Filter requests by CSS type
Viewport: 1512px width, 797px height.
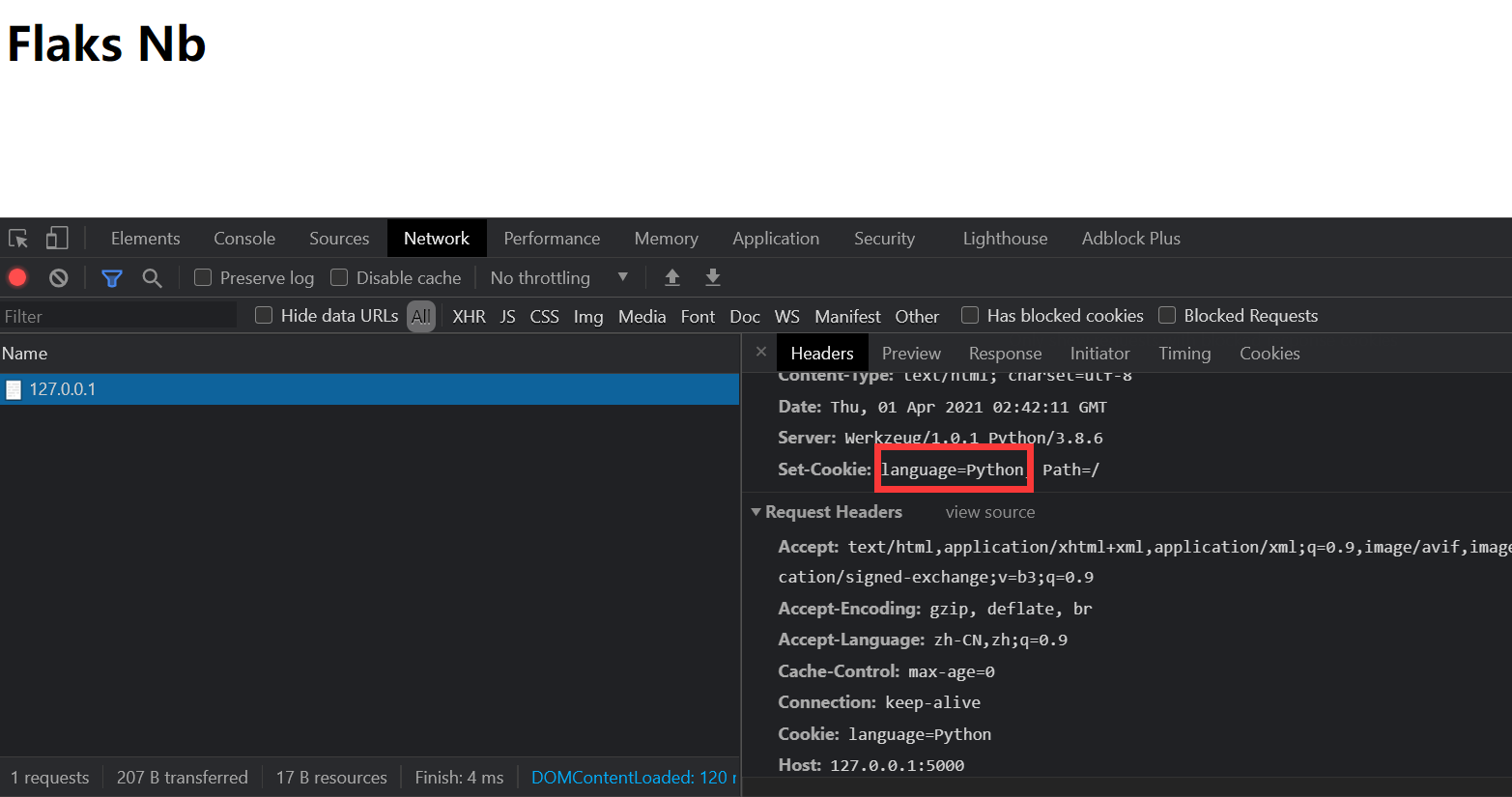[x=544, y=316]
